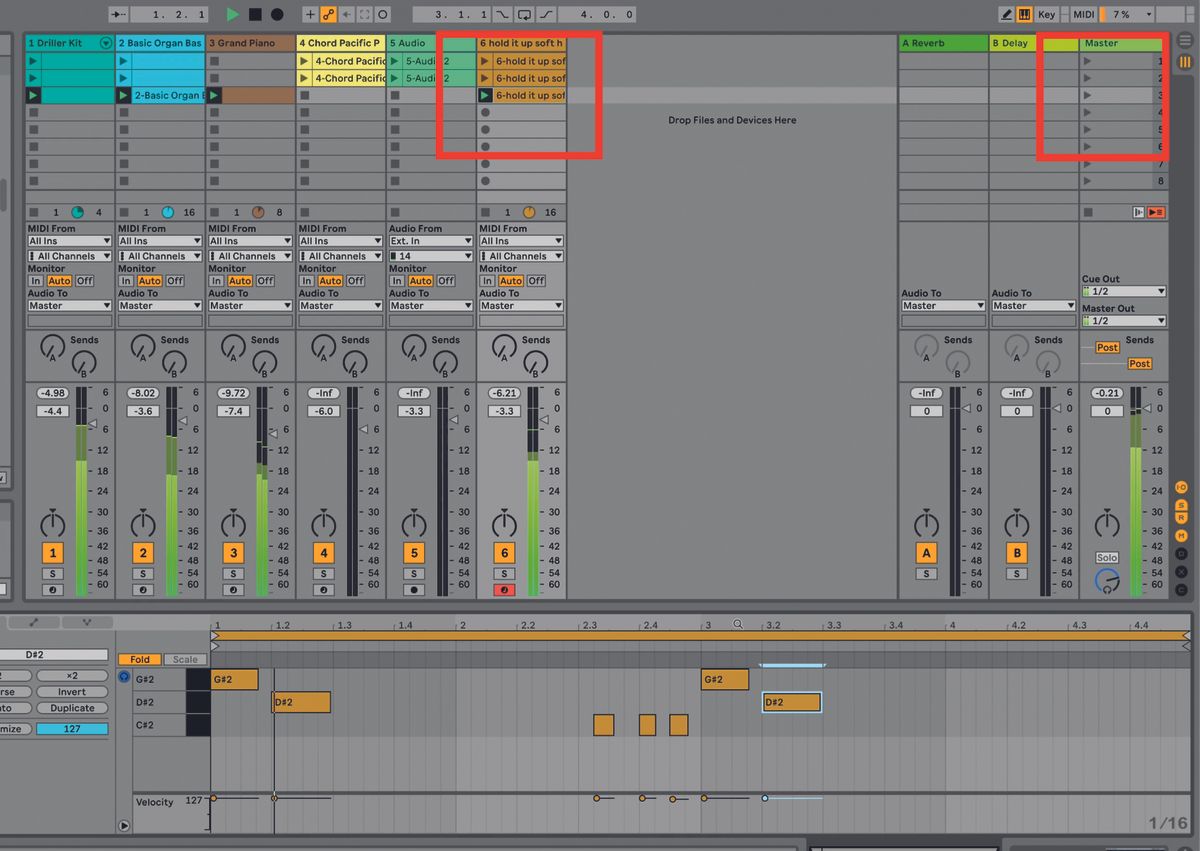Start playback with the green Play button
The height and width of the screenshot is (851, 1200).
[233, 15]
